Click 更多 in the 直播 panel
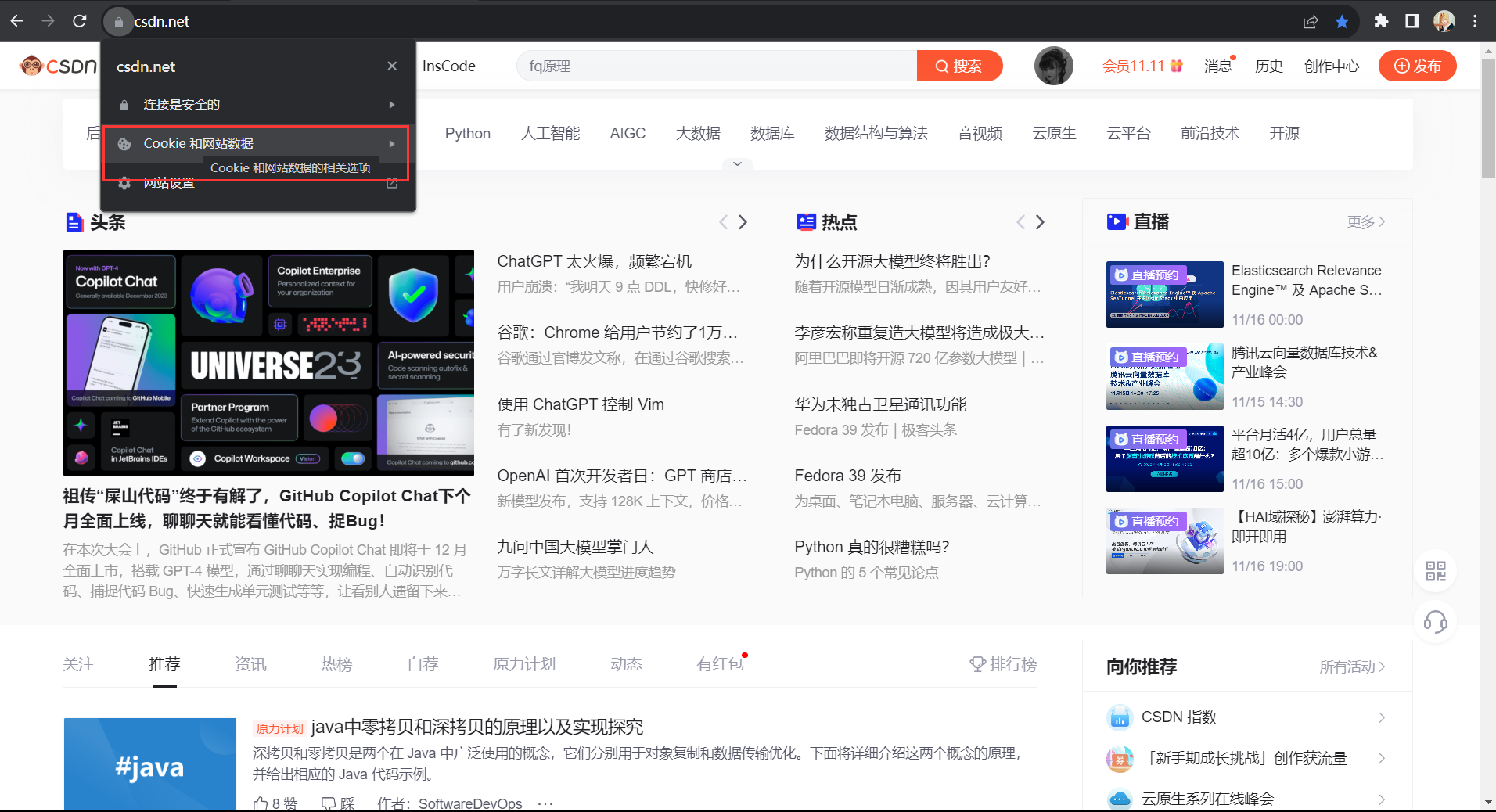 point(1366,222)
